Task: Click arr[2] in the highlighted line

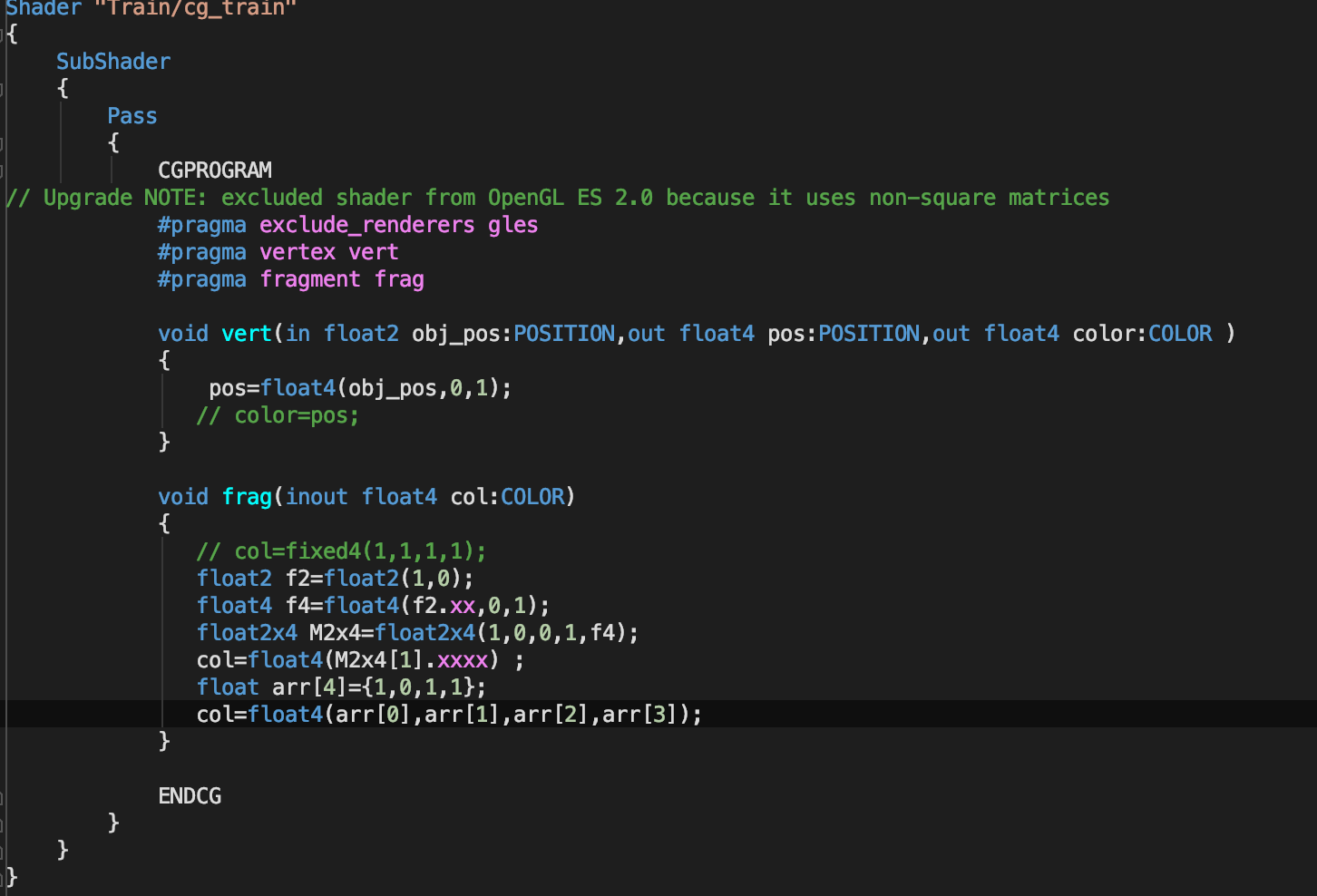Action: pyautogui.click(x=551, y=715)
